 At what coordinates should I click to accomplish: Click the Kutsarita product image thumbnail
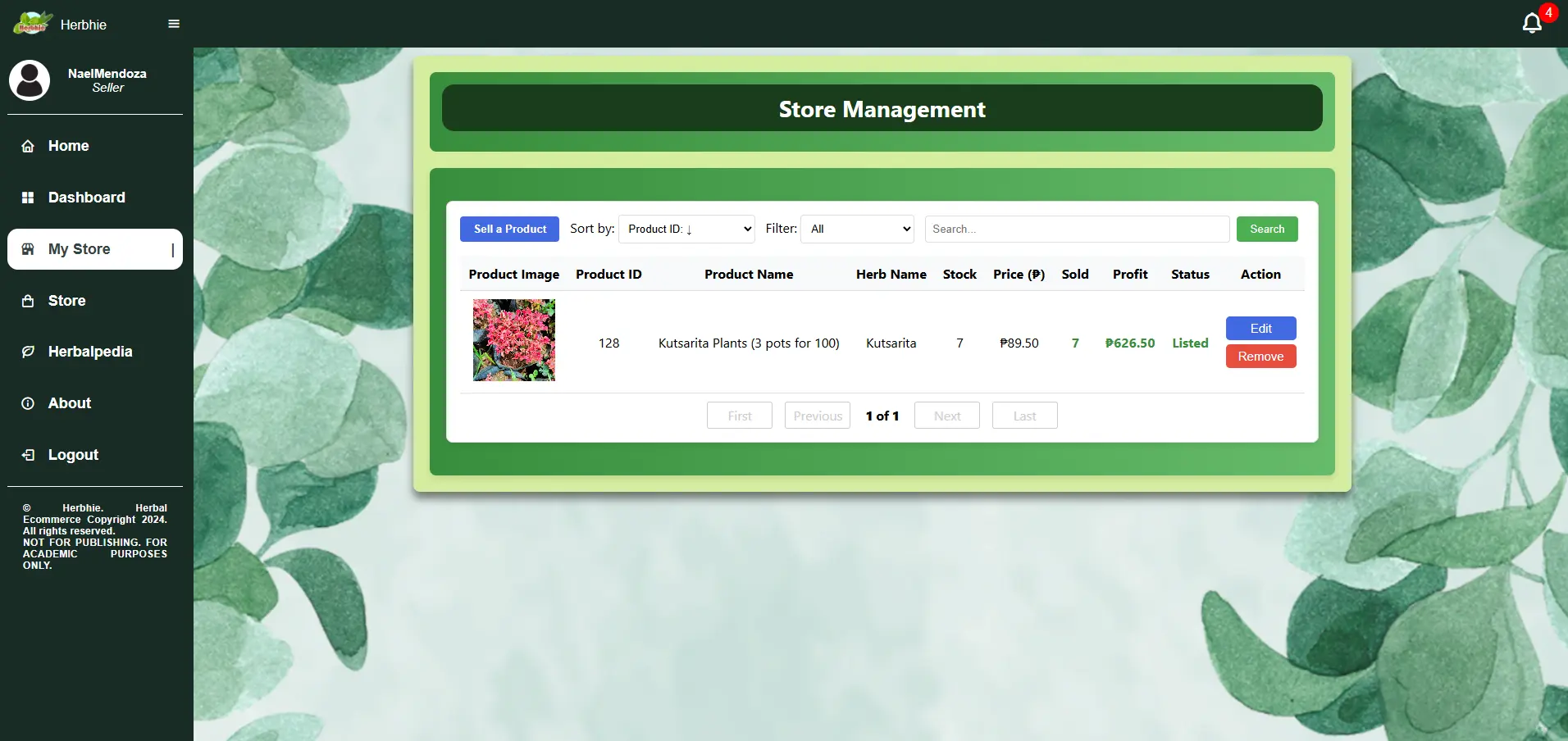click(514, 340)
